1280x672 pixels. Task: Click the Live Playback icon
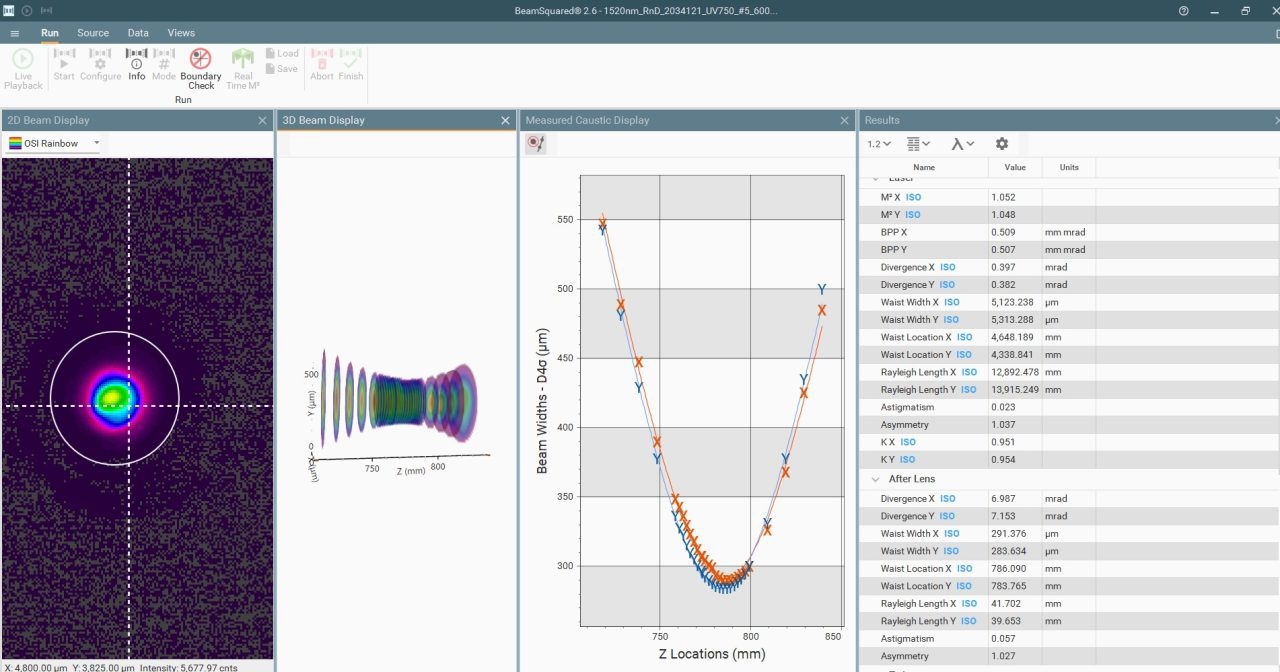(23, 59)
